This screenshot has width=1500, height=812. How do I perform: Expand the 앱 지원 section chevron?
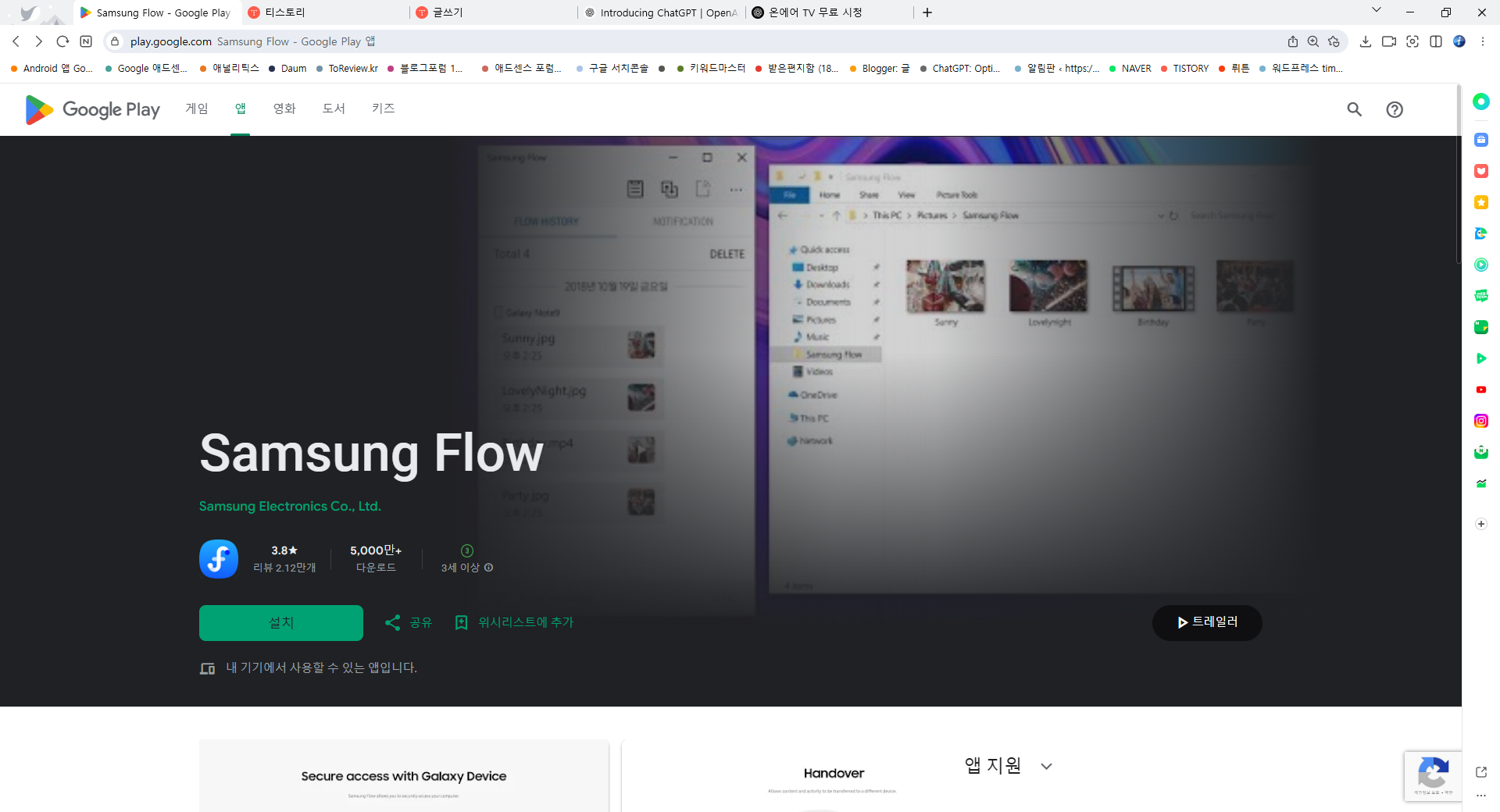(1046, 766)
